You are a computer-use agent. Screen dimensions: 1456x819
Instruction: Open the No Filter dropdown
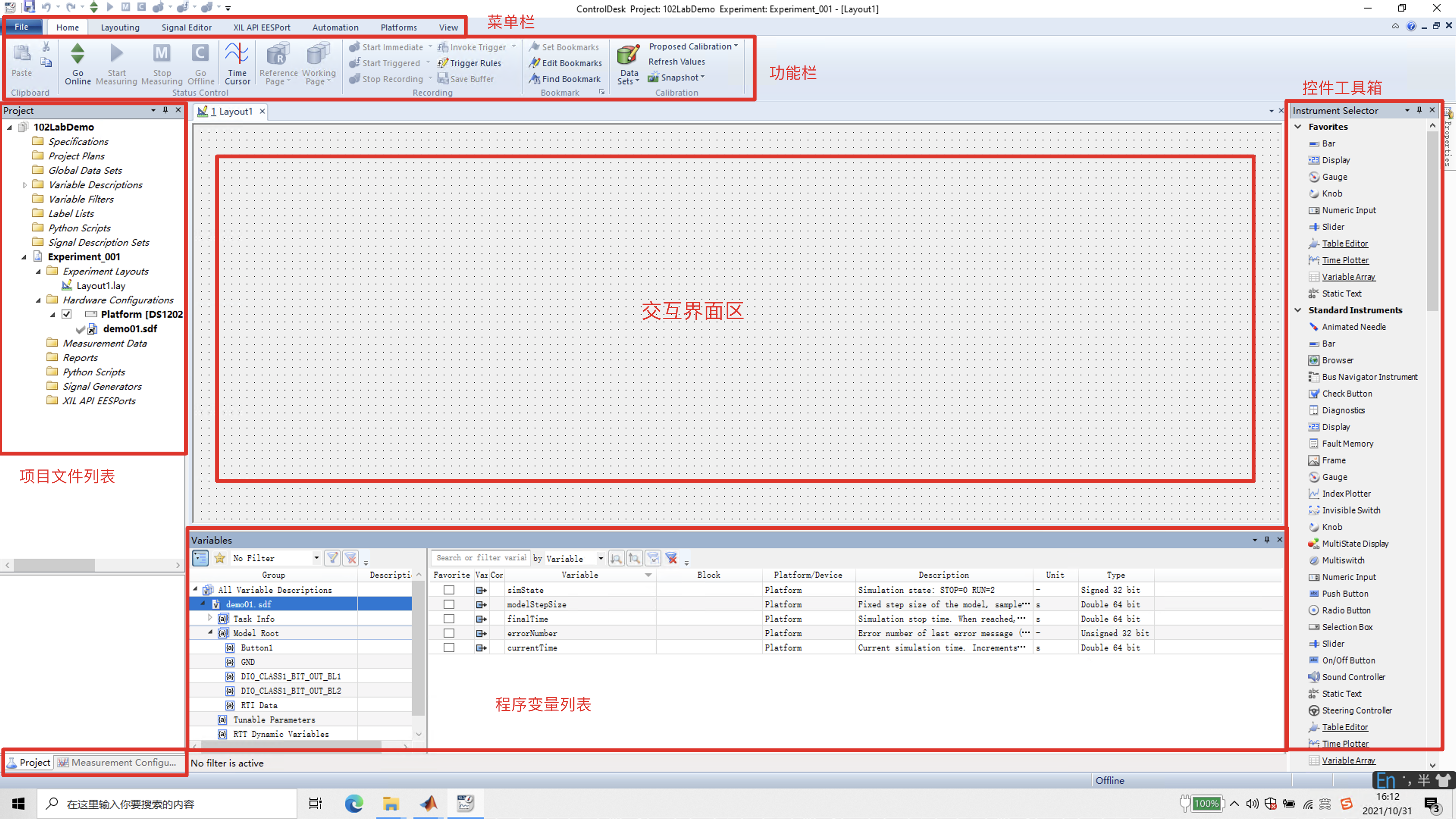[316, 558]
